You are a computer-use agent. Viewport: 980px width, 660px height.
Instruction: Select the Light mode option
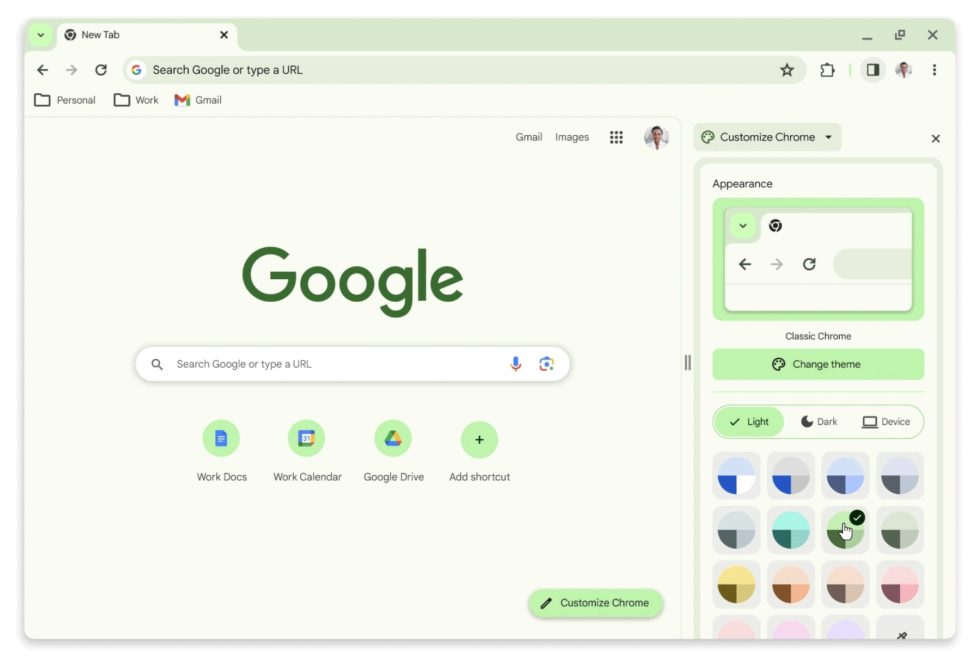749,422
